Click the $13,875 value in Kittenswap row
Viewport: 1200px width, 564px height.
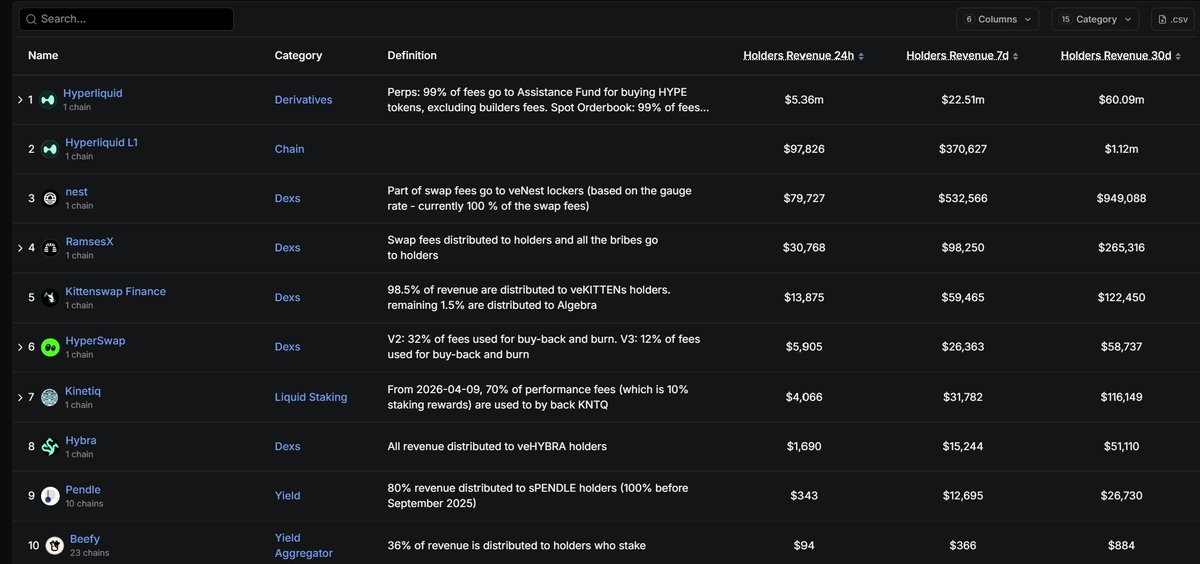coord(804,298)
